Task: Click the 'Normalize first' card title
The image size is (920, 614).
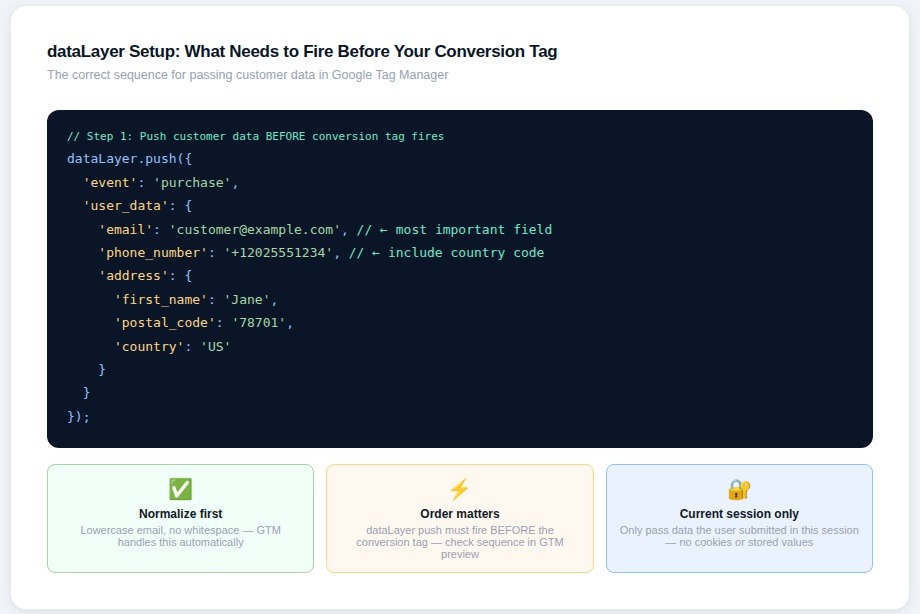Action: pos(180,514)
